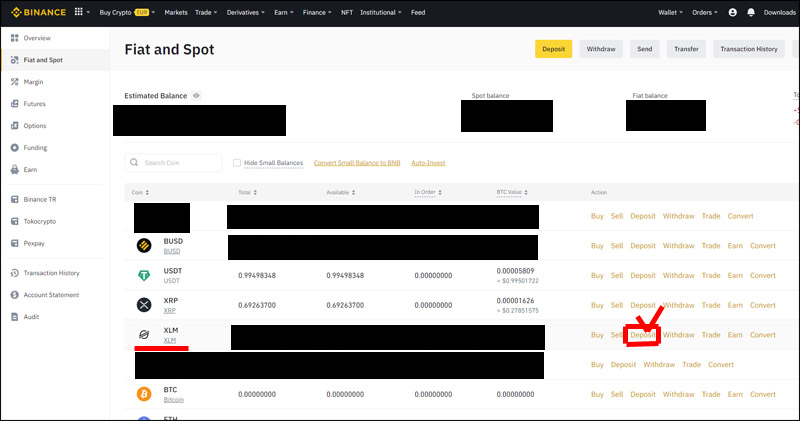Click the Margin sidebar icon
Screen dimensions: 800x421
point(14,82)
